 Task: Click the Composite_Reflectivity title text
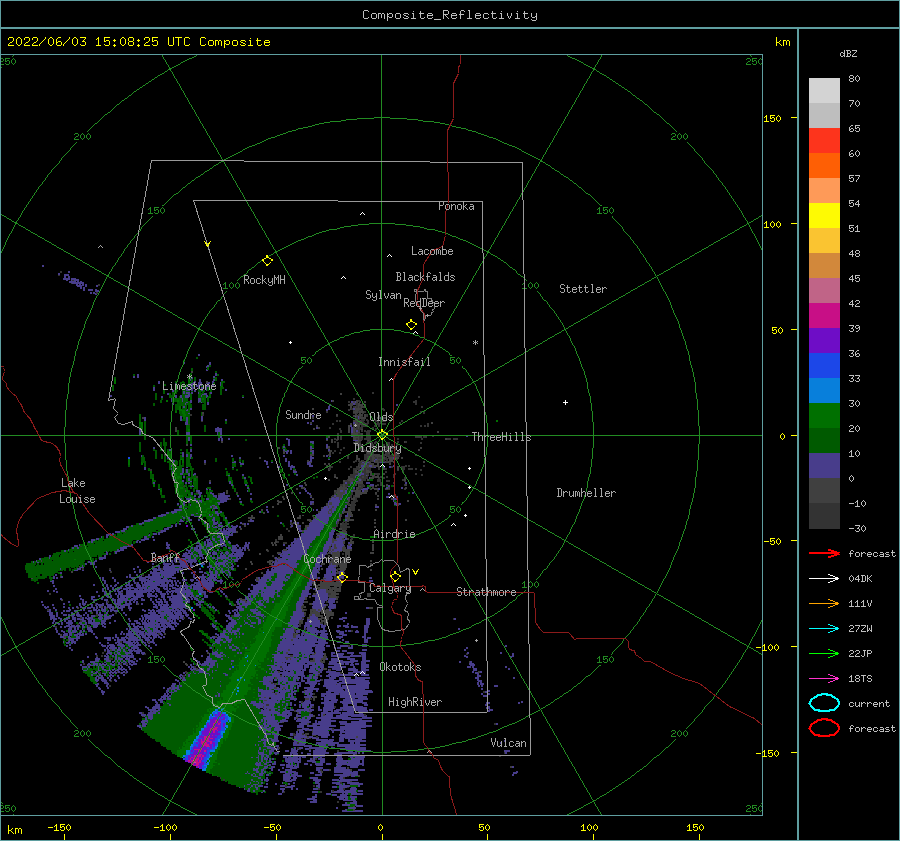[449, 15]
